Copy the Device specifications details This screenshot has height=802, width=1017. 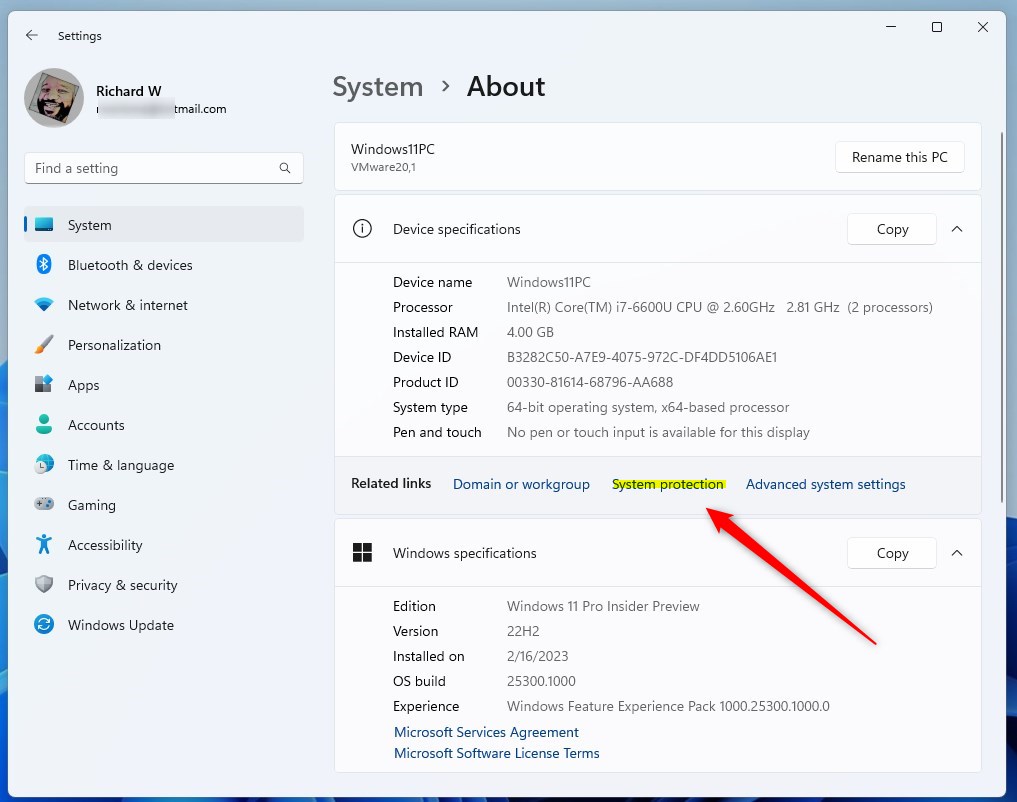[x=891, y=229]
